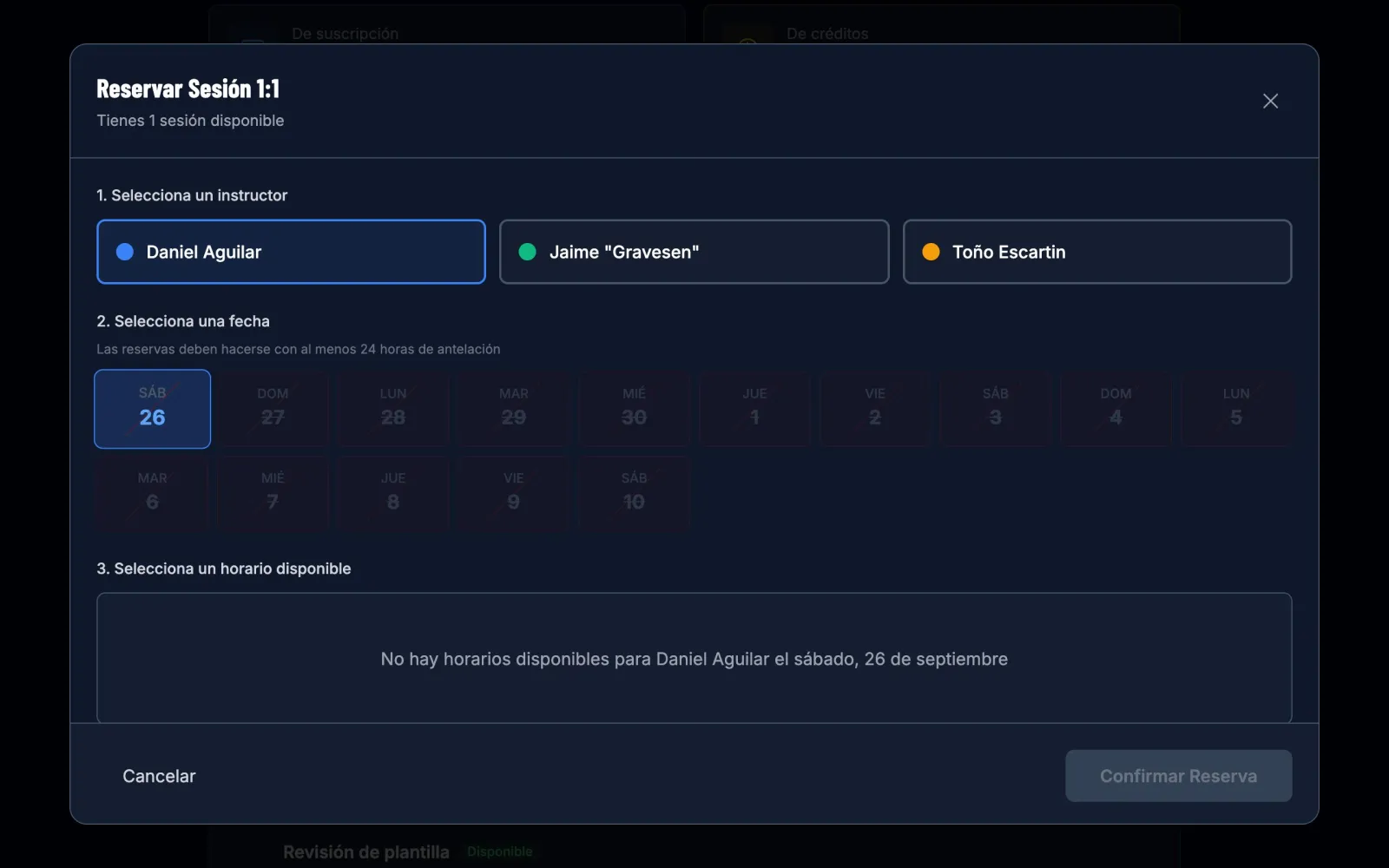Click '3. Selecciona un horario disponible' heading
1389x868 pixels.
pyautogui.click(x=224, y=569)
